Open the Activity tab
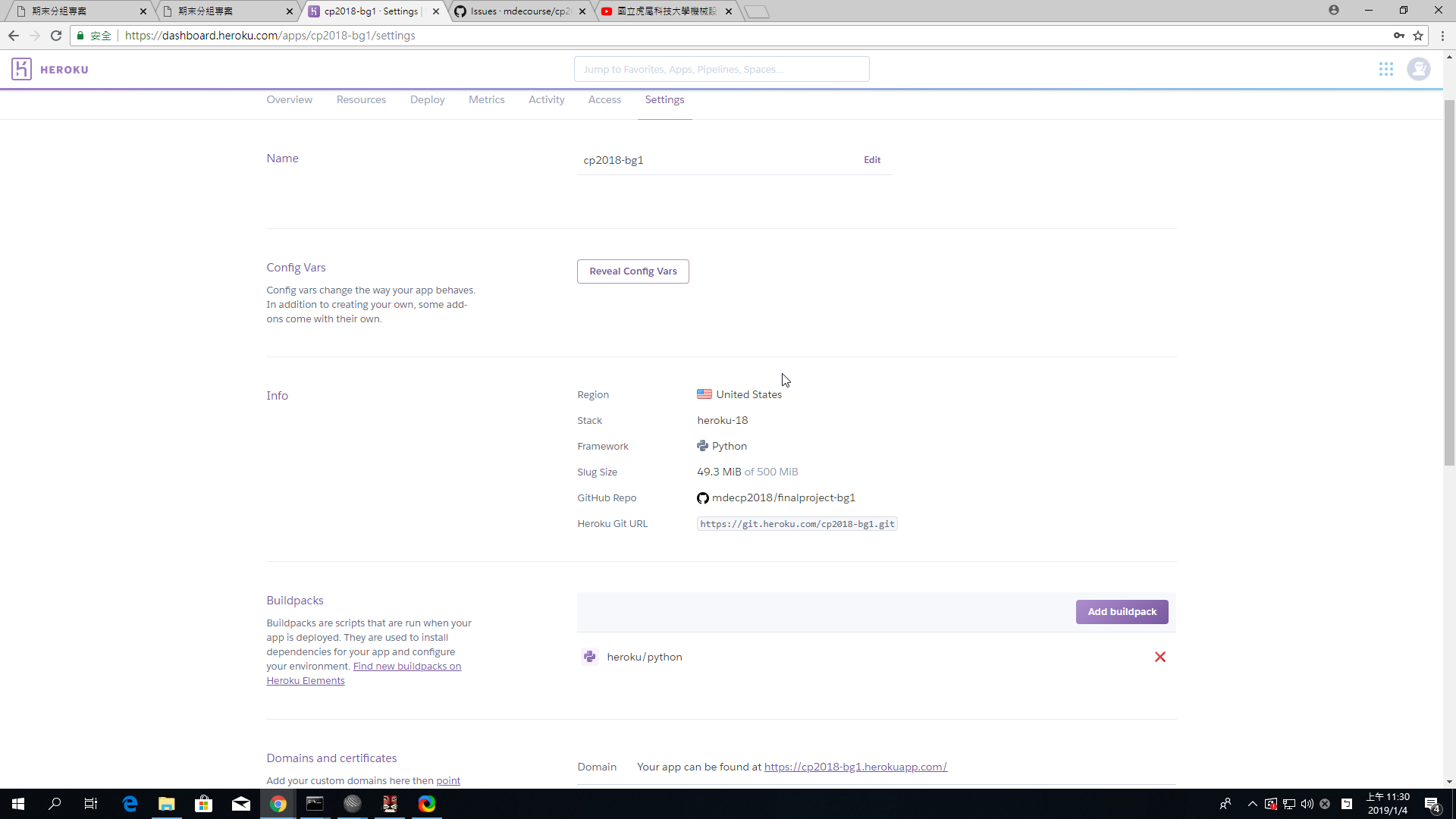The height and width of the screenshot is (819, 1456). point(547,99)
